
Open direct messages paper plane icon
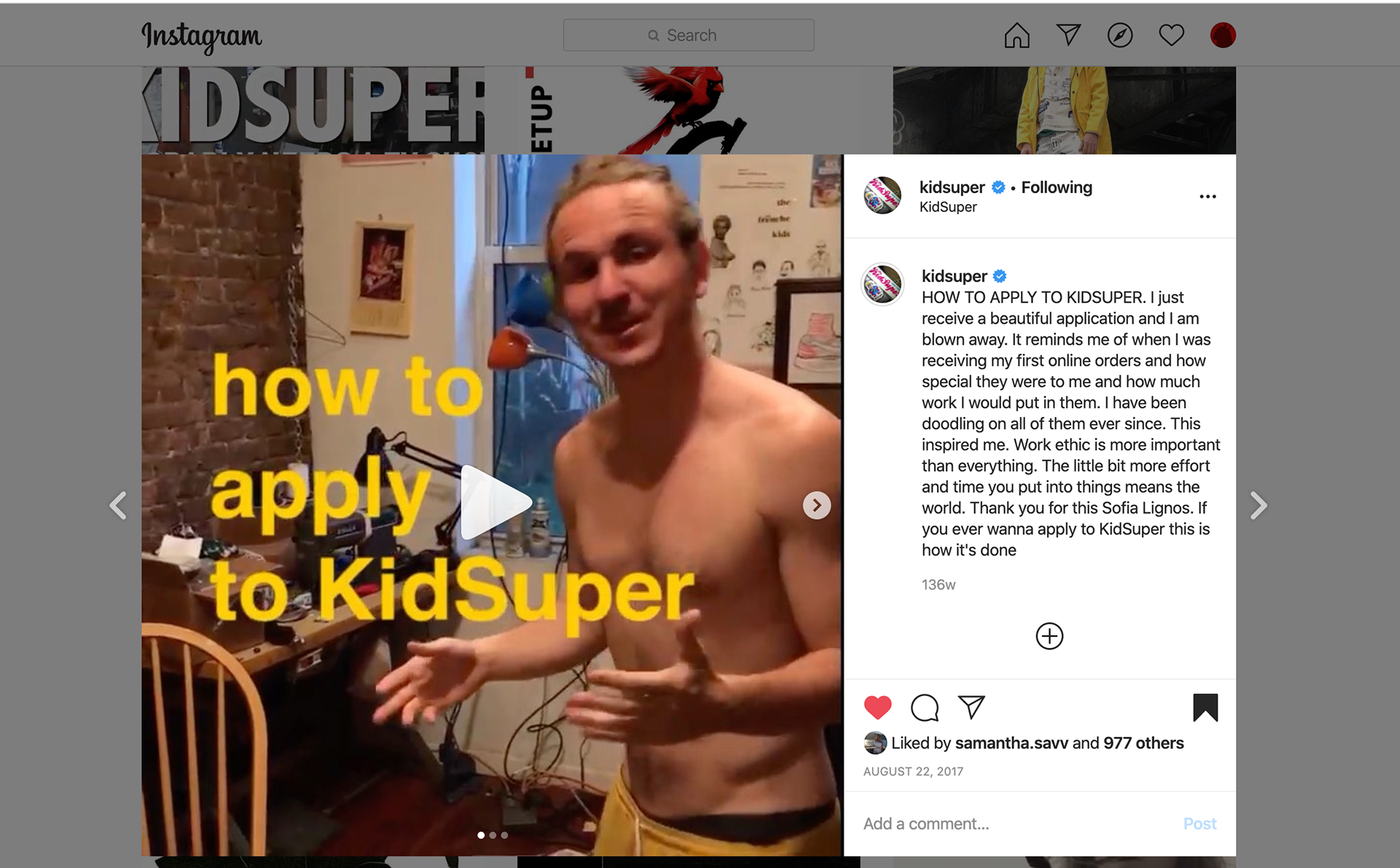1068,34
